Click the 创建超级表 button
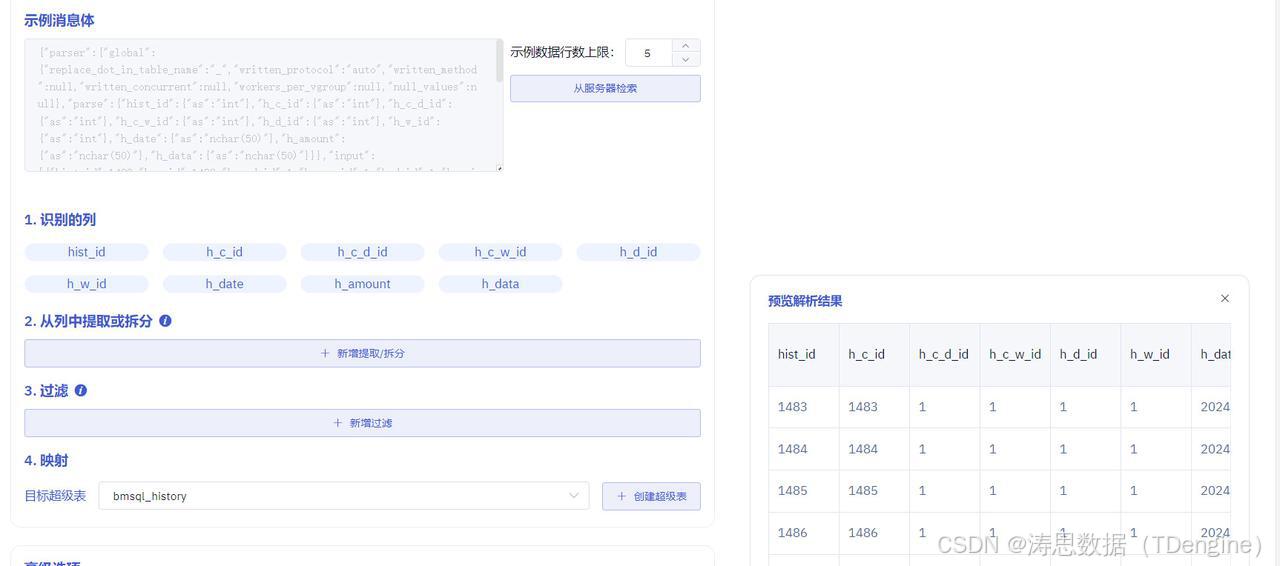This screenshot has height=566, width=1280. click(x=651, y=496)
